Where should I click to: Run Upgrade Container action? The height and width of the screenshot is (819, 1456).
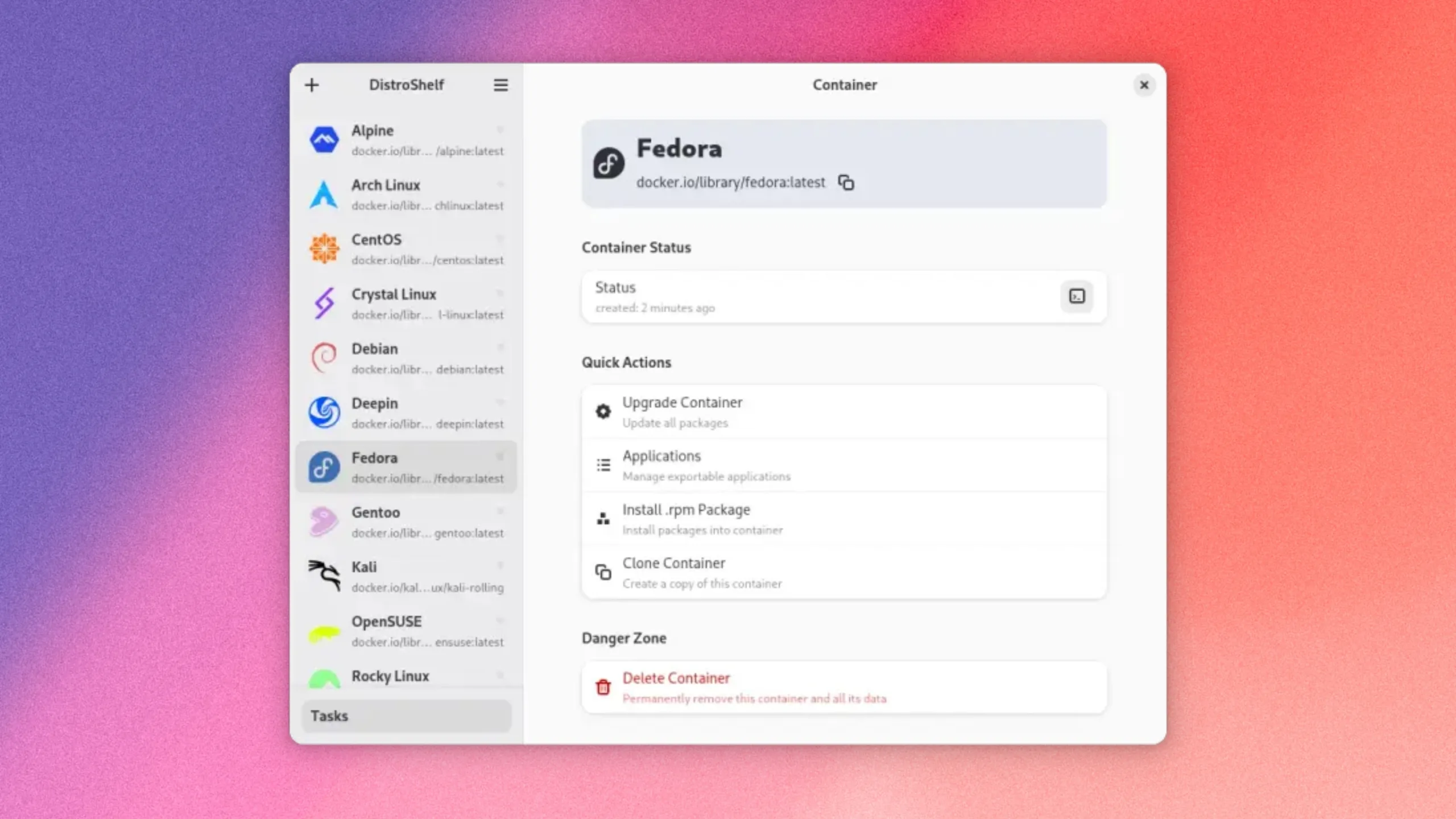coord(844,412)
